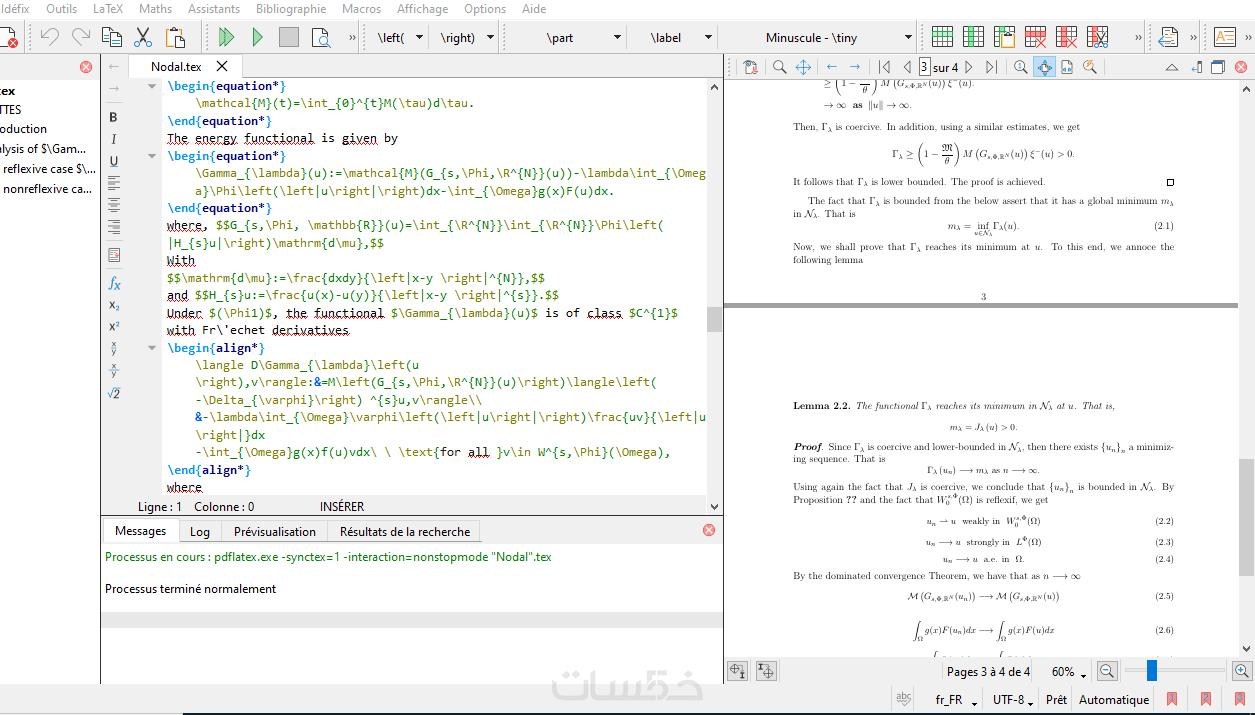Click the PDF page number field

click(x=924, y=67)
